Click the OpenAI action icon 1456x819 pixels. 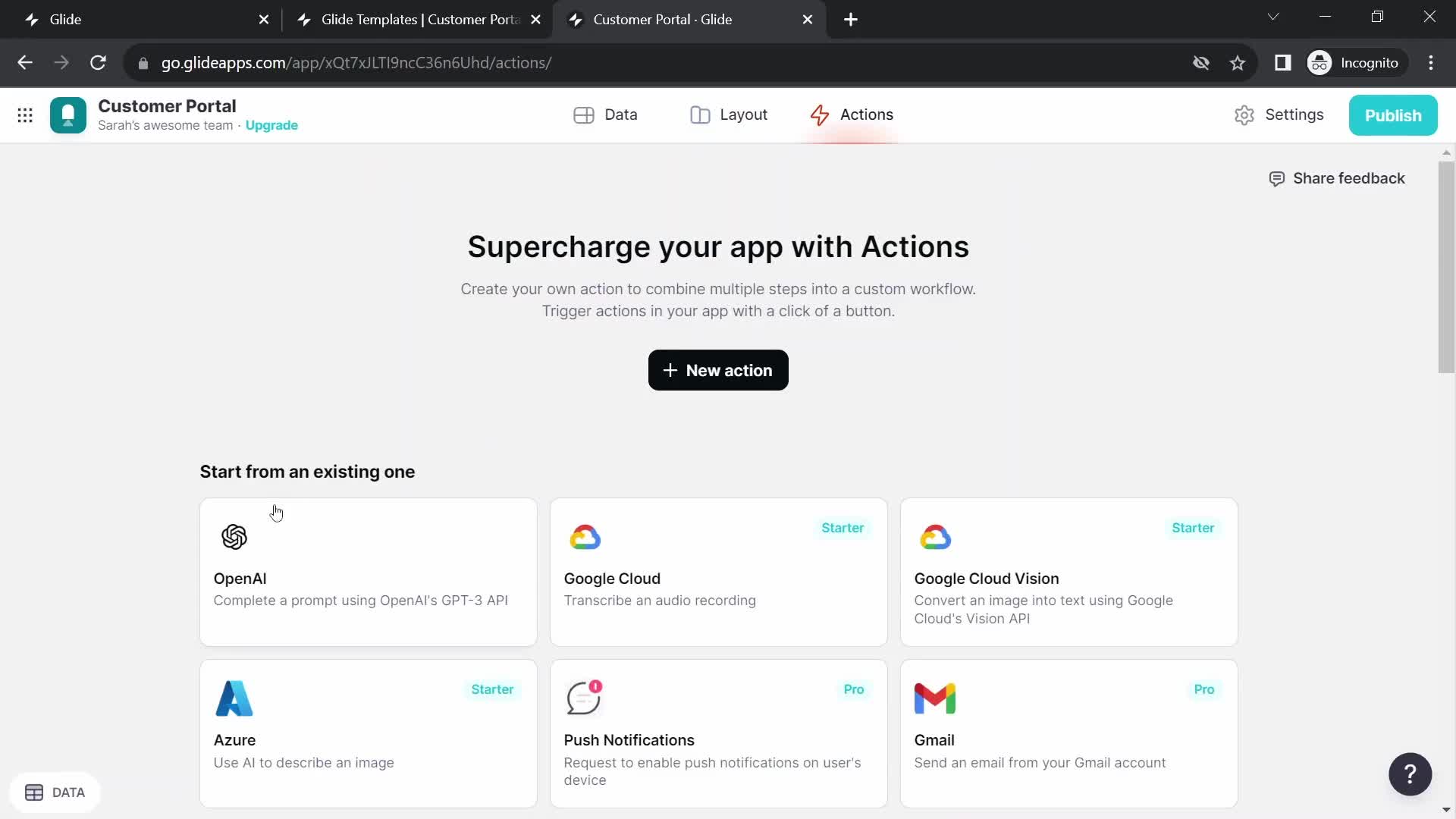tap(234, 536)
